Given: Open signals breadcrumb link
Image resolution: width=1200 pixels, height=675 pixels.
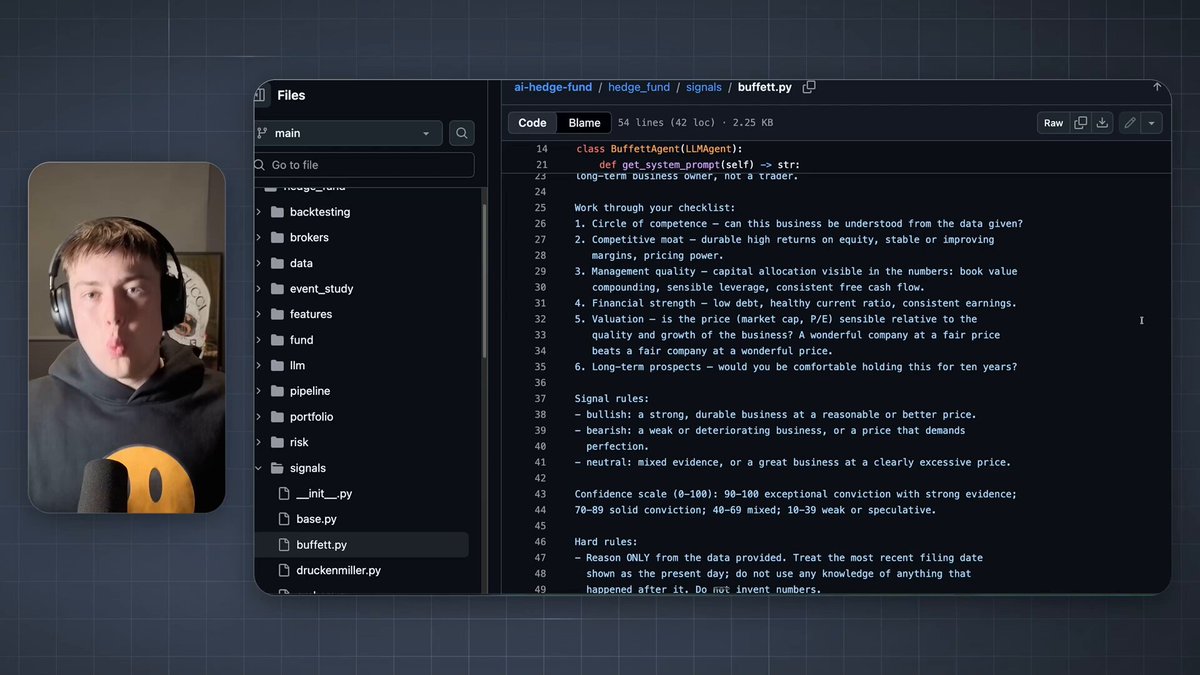Looking at the screenshot, I should pyautogui.click(x=704, y=87).
